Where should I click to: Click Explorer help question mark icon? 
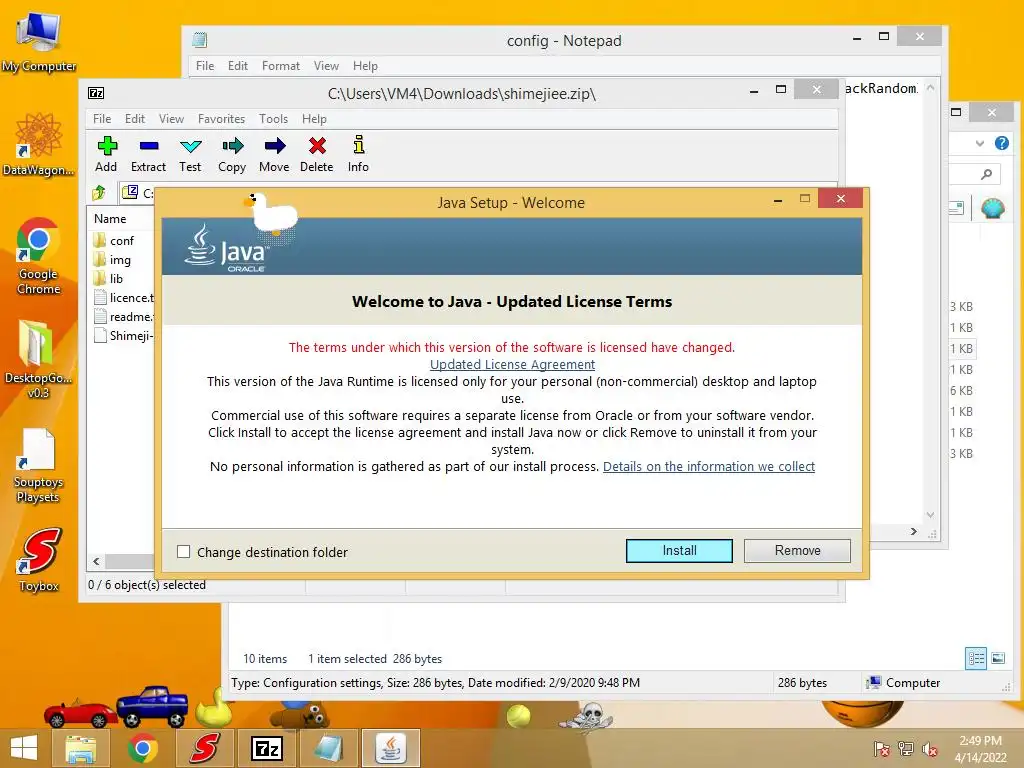(1002, 144)
